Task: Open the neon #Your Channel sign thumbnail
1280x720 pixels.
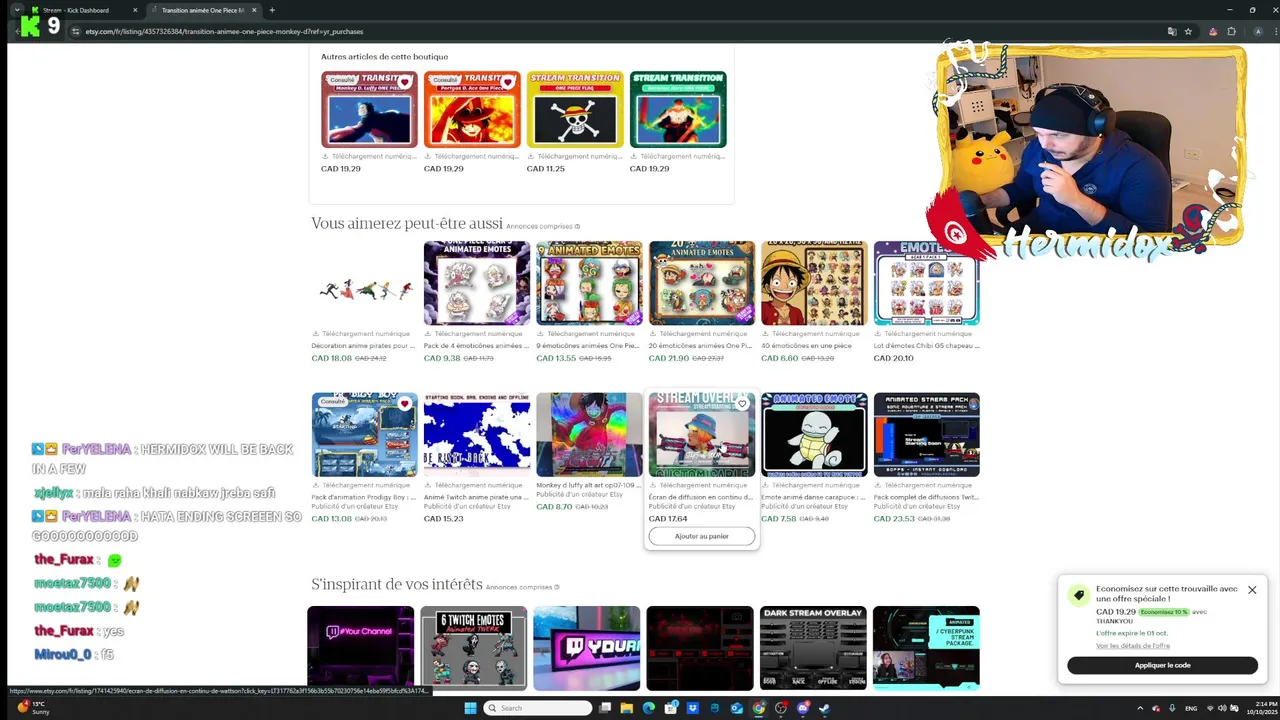Action: pos(360,648)
